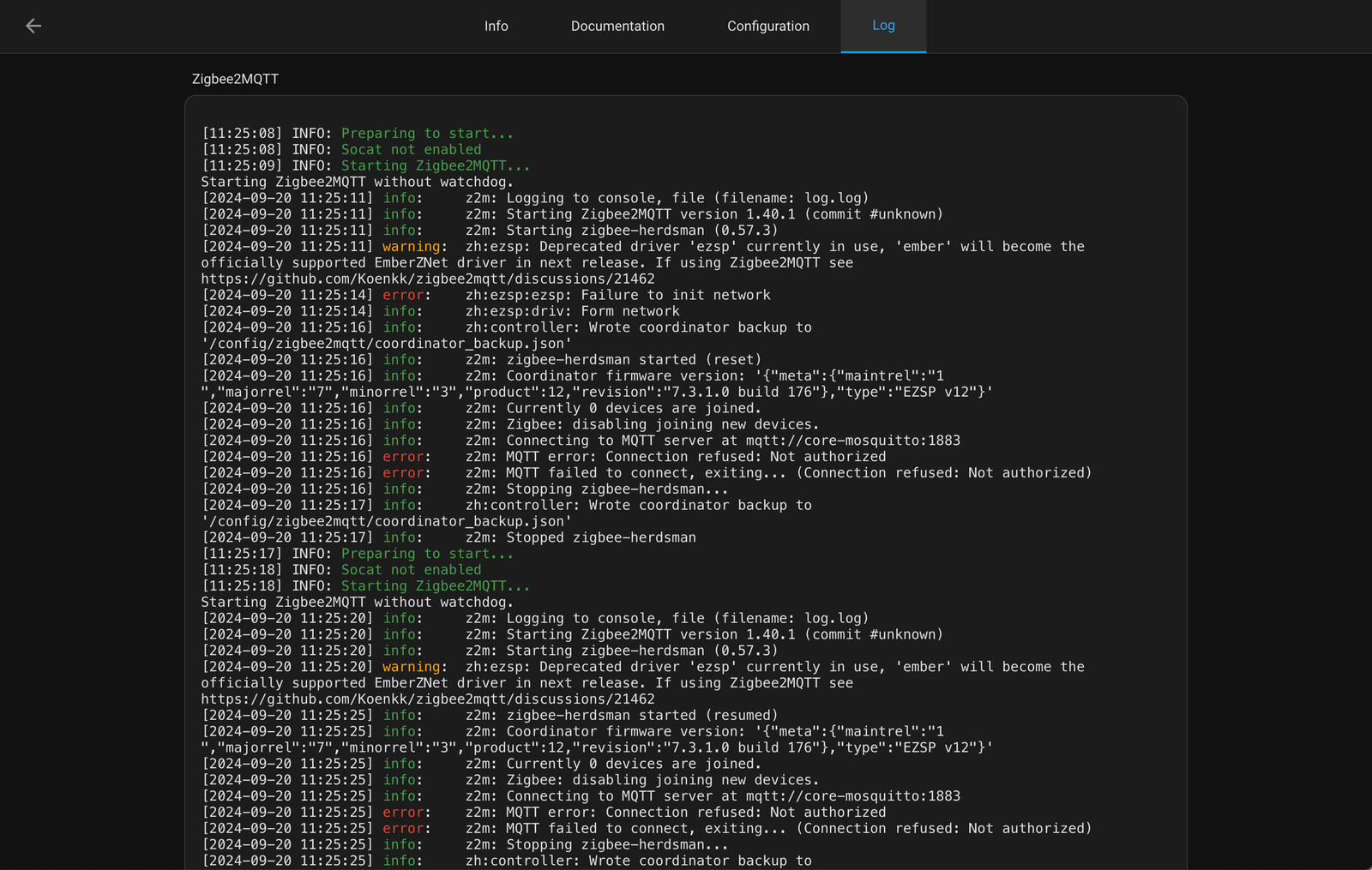Click the 'Stopped zigbee-herdsman' log entry
The image size is (1372, 870).
click(600, 537)
